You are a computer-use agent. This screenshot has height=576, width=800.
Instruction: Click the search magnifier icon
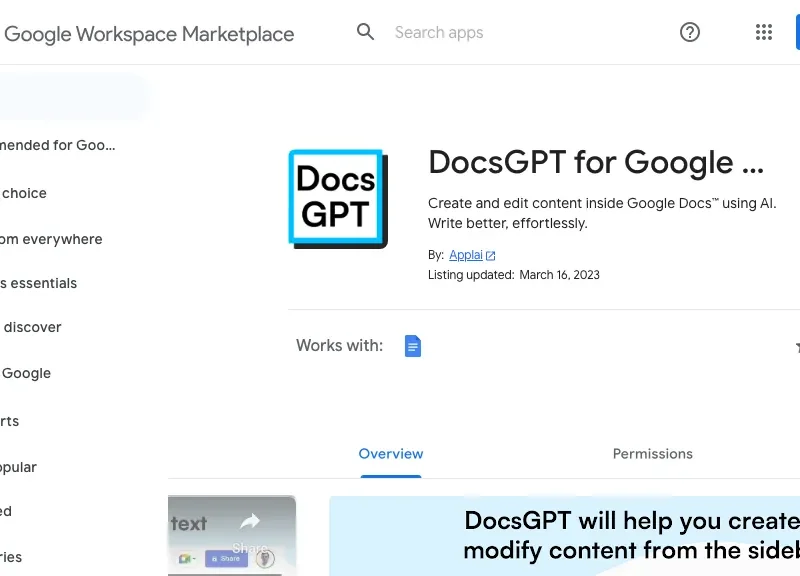coord(365,32)
